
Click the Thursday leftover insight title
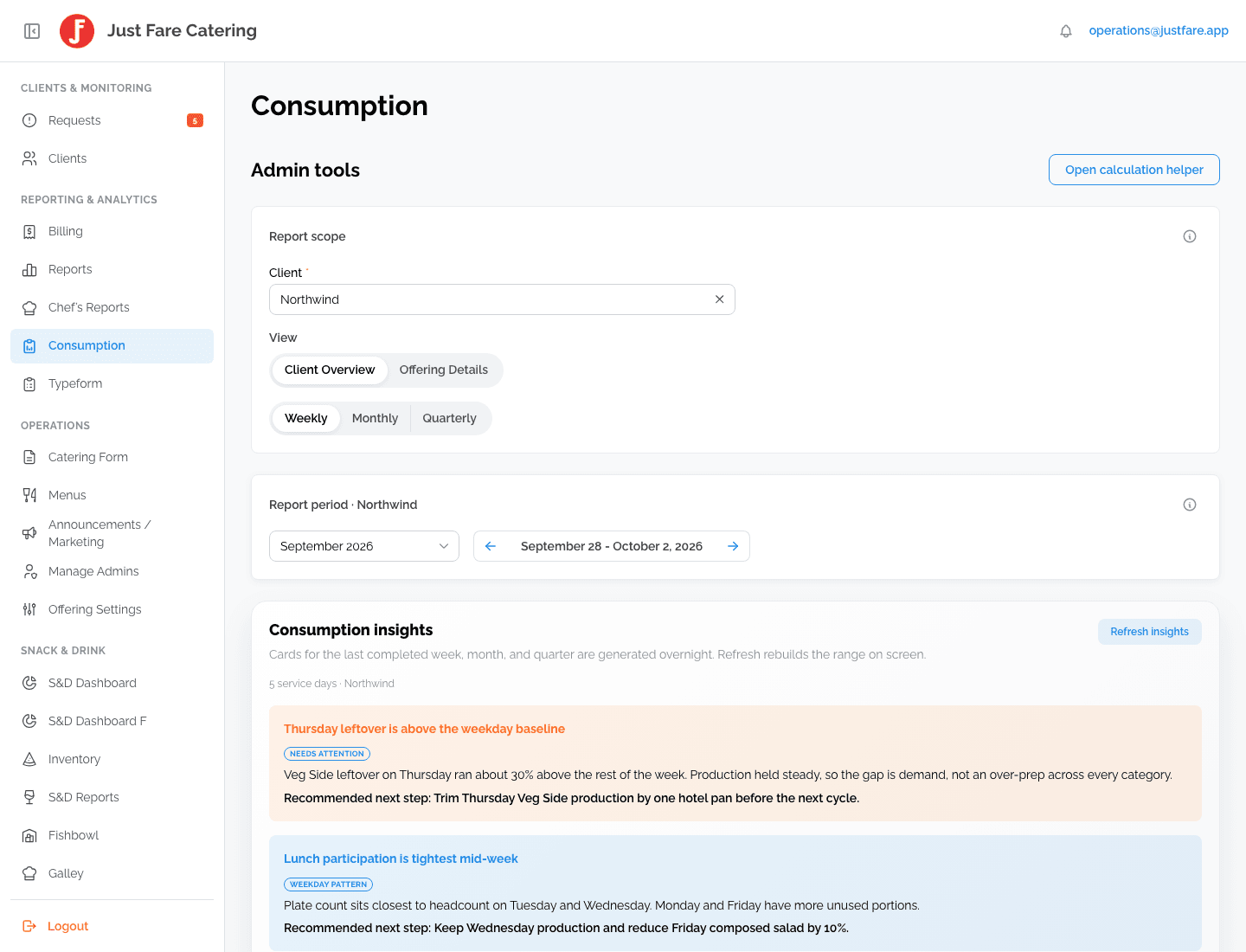[424, 729]
